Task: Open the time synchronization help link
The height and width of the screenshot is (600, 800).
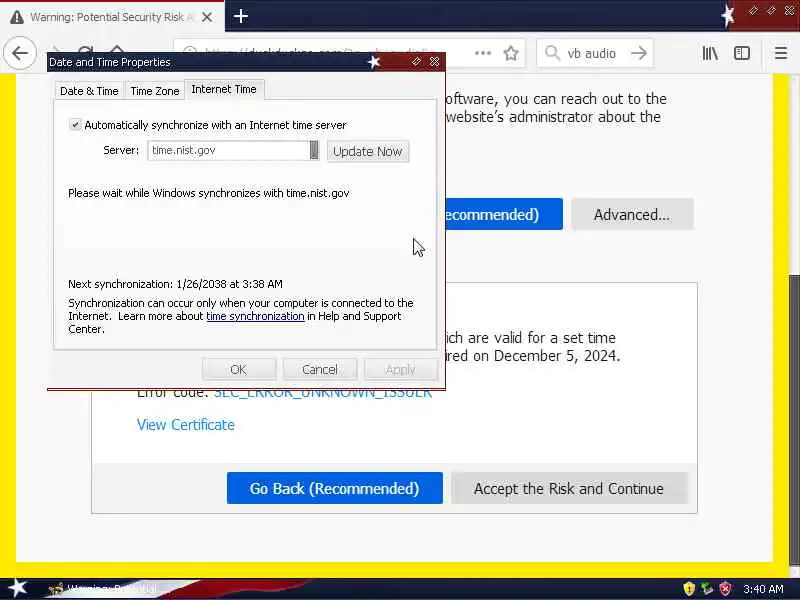Action: (255, 316)
